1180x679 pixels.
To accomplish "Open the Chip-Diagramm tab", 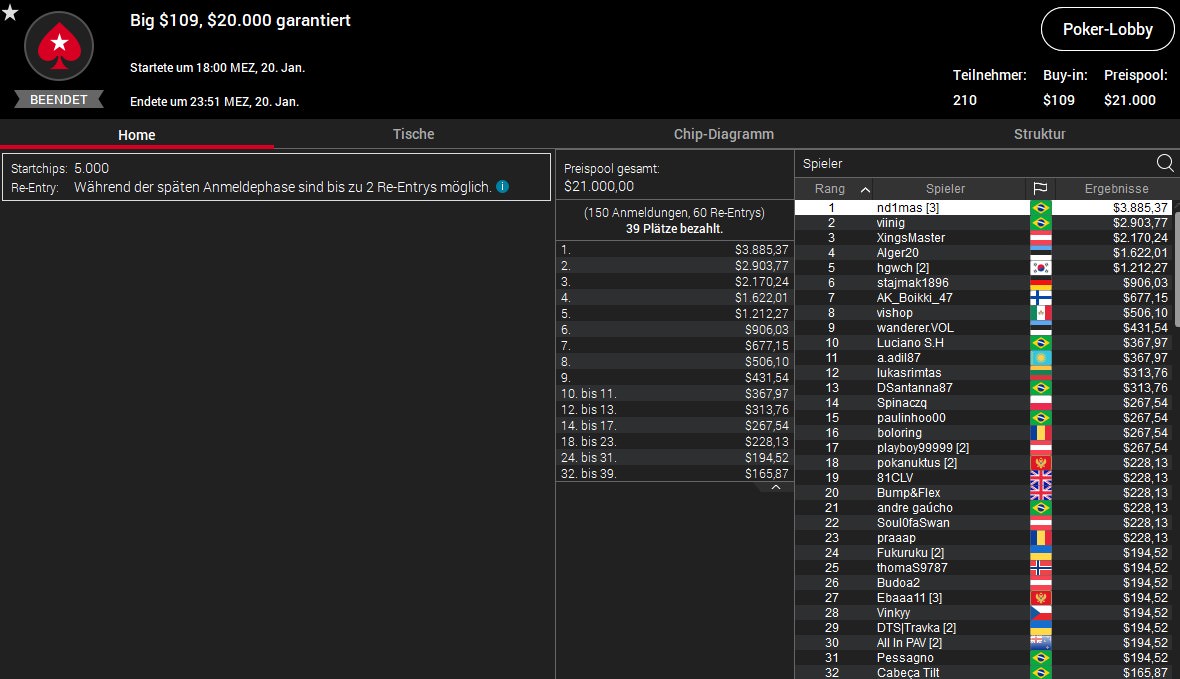I will pos(723,134).
